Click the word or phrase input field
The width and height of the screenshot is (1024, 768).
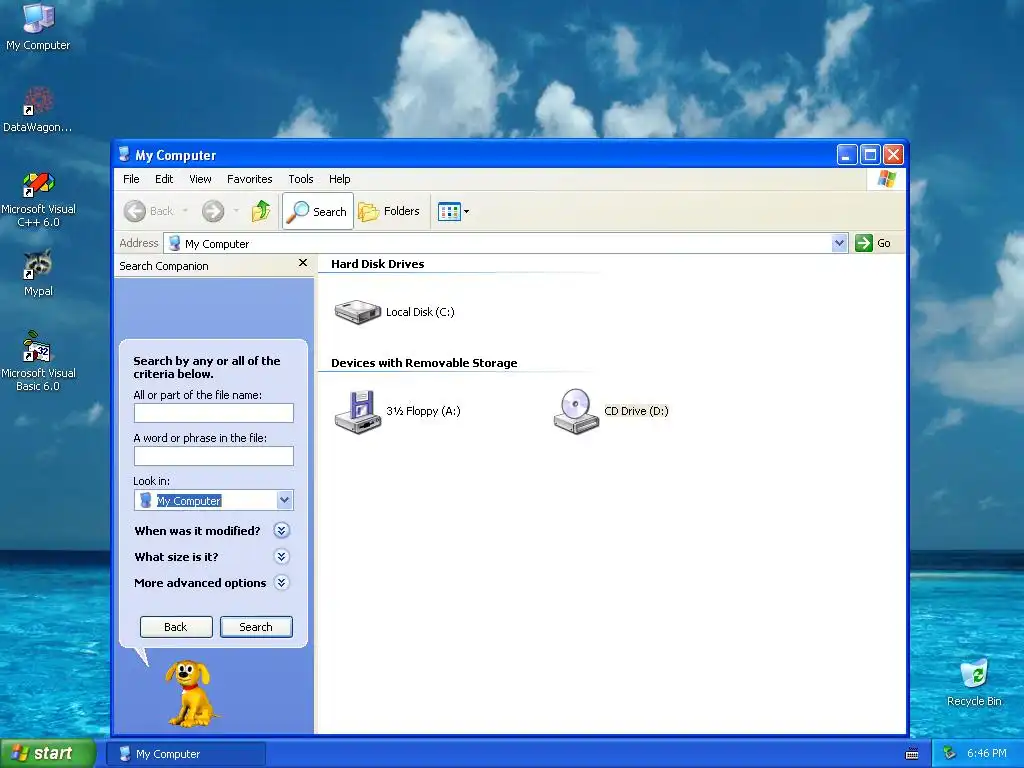pos(214,456)
